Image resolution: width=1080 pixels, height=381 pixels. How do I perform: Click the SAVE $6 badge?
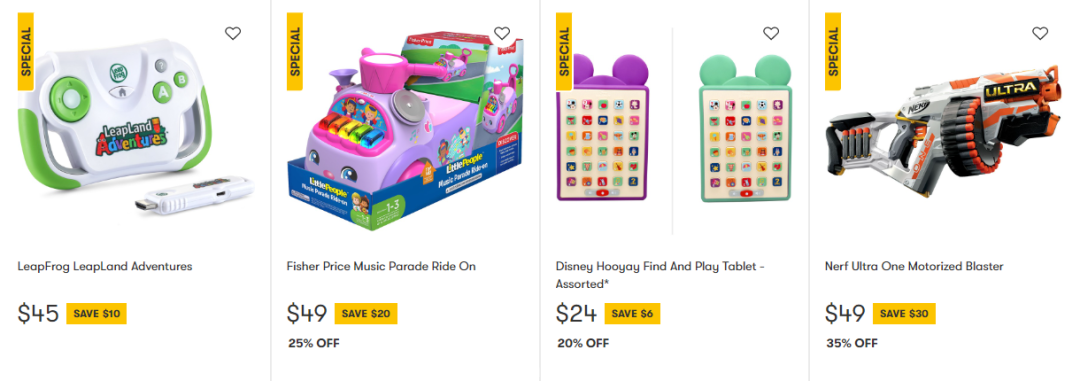[x=632, y=313]
